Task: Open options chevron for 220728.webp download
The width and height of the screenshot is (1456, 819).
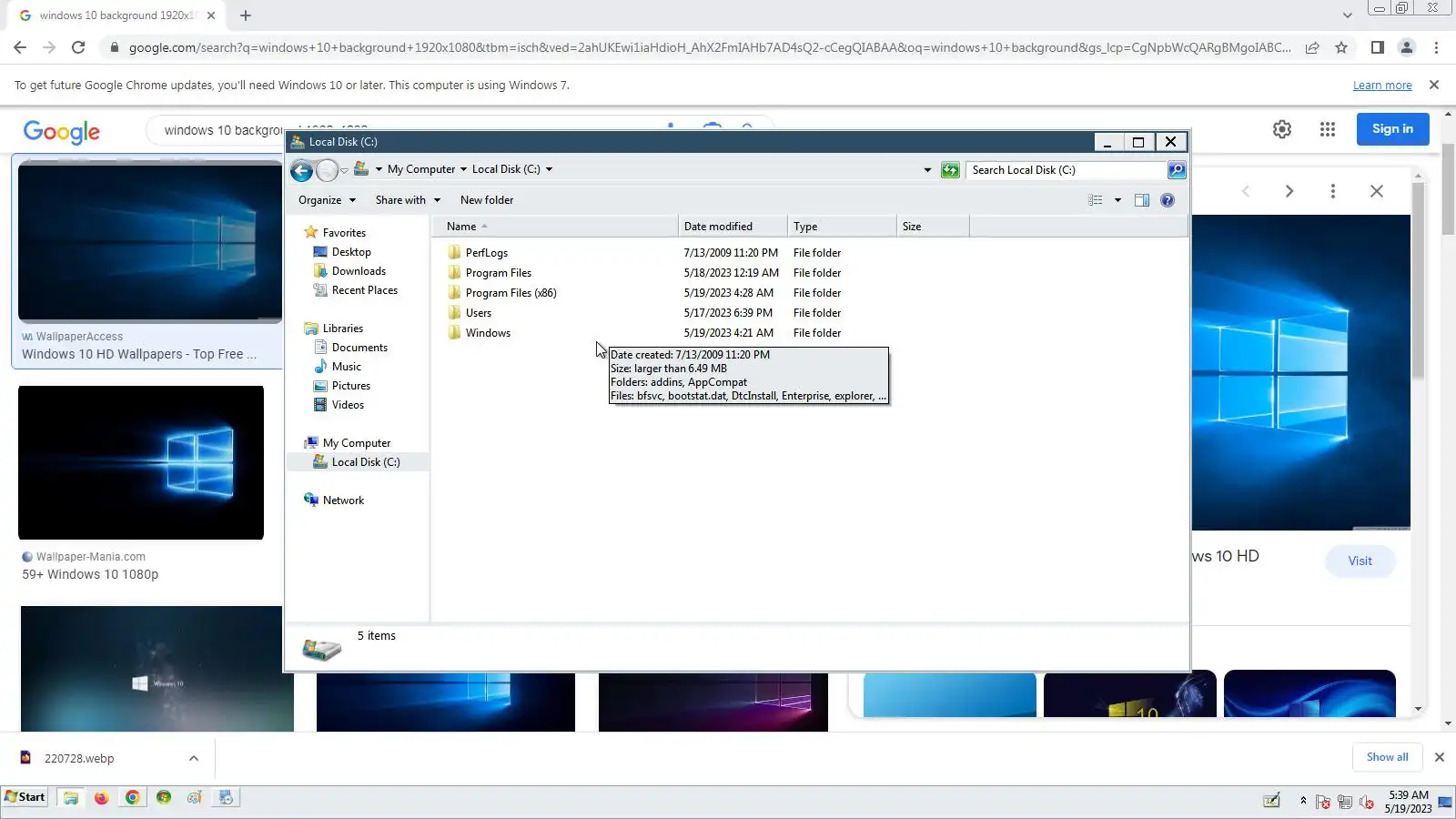Action: (x=193, y=758)
